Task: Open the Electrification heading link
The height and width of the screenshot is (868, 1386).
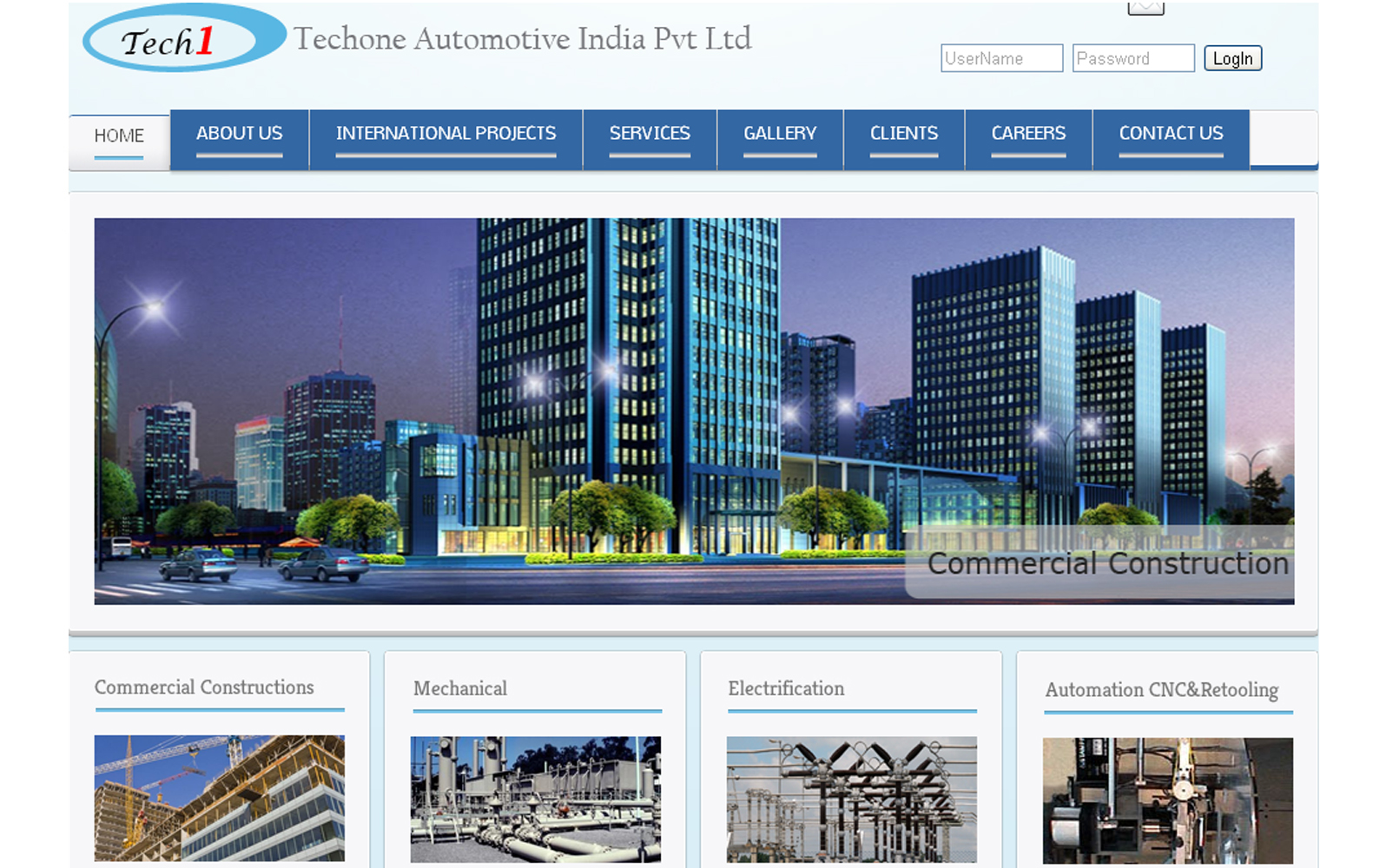Action: point(786,688)
